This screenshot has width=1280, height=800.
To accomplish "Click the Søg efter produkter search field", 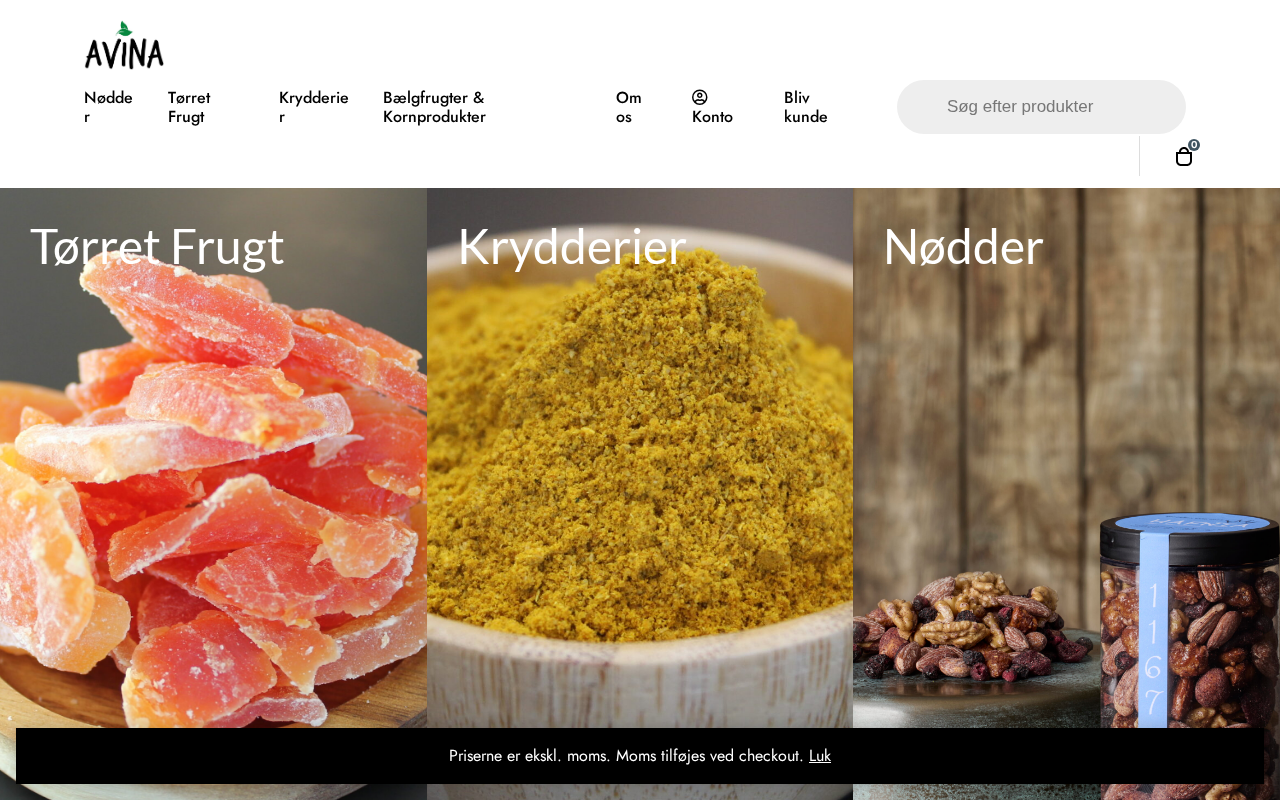I will click(1041, 107).
